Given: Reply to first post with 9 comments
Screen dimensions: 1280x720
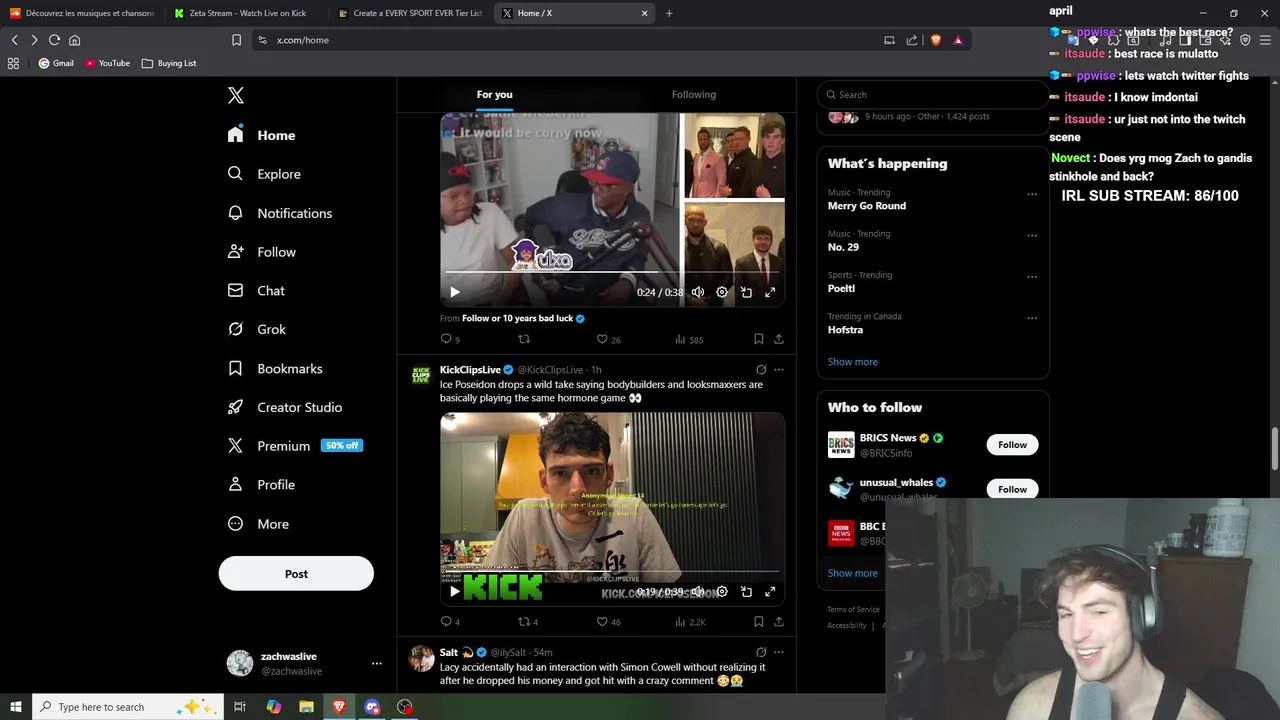Looking at the screenshot, I should (x=450, y=339).
